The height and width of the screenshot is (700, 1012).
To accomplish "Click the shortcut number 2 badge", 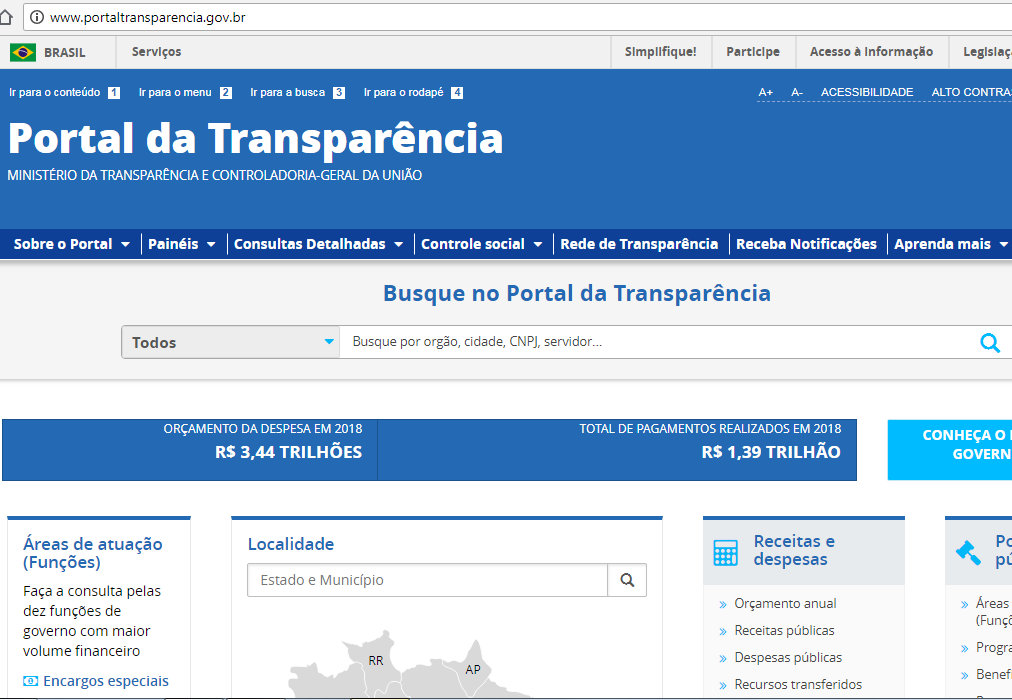I will pos(225,92).
